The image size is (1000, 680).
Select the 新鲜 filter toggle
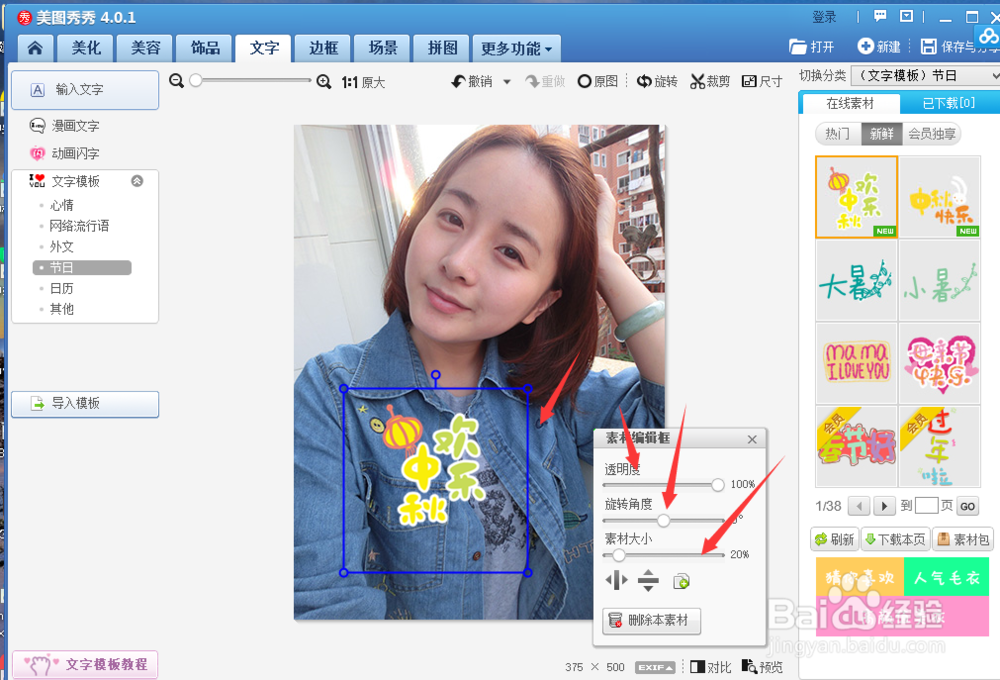tap(881, 133)
